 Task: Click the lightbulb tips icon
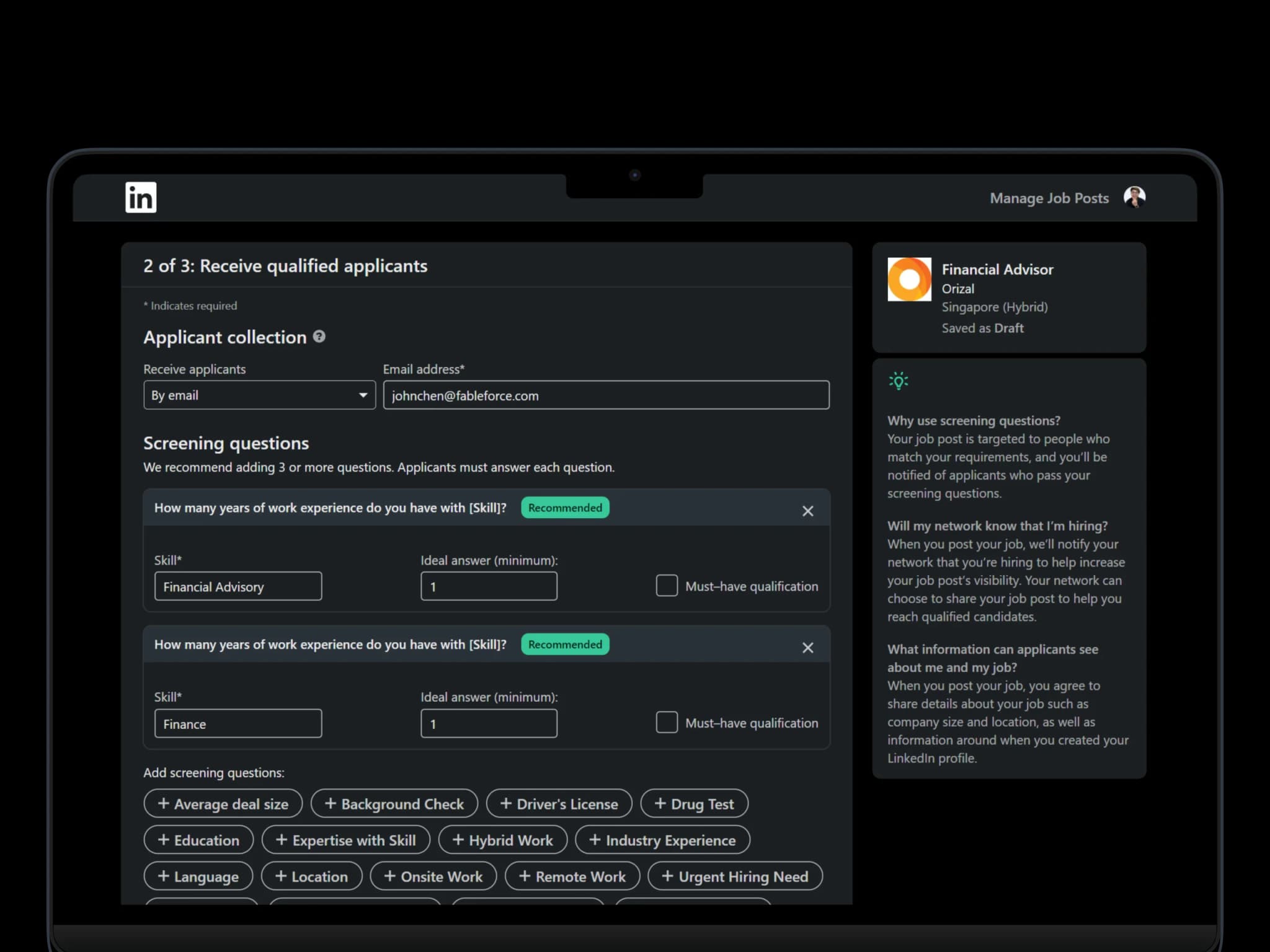click(899, 381)
